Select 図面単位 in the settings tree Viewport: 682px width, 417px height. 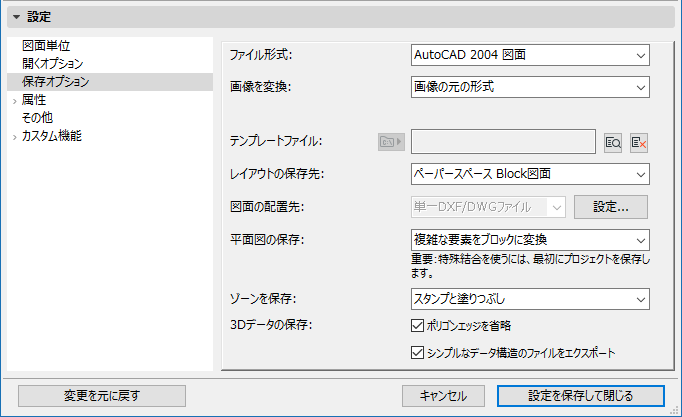point(46,46)
